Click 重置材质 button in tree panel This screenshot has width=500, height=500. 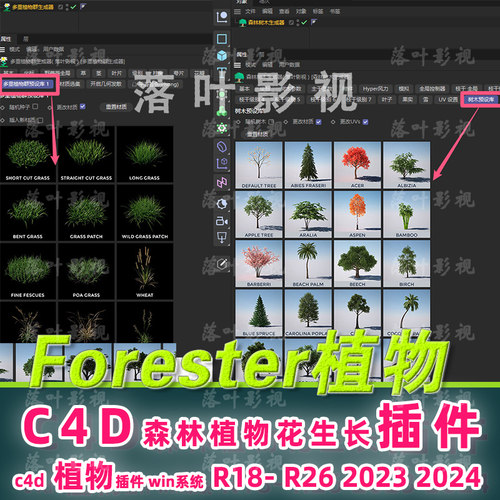258,134
